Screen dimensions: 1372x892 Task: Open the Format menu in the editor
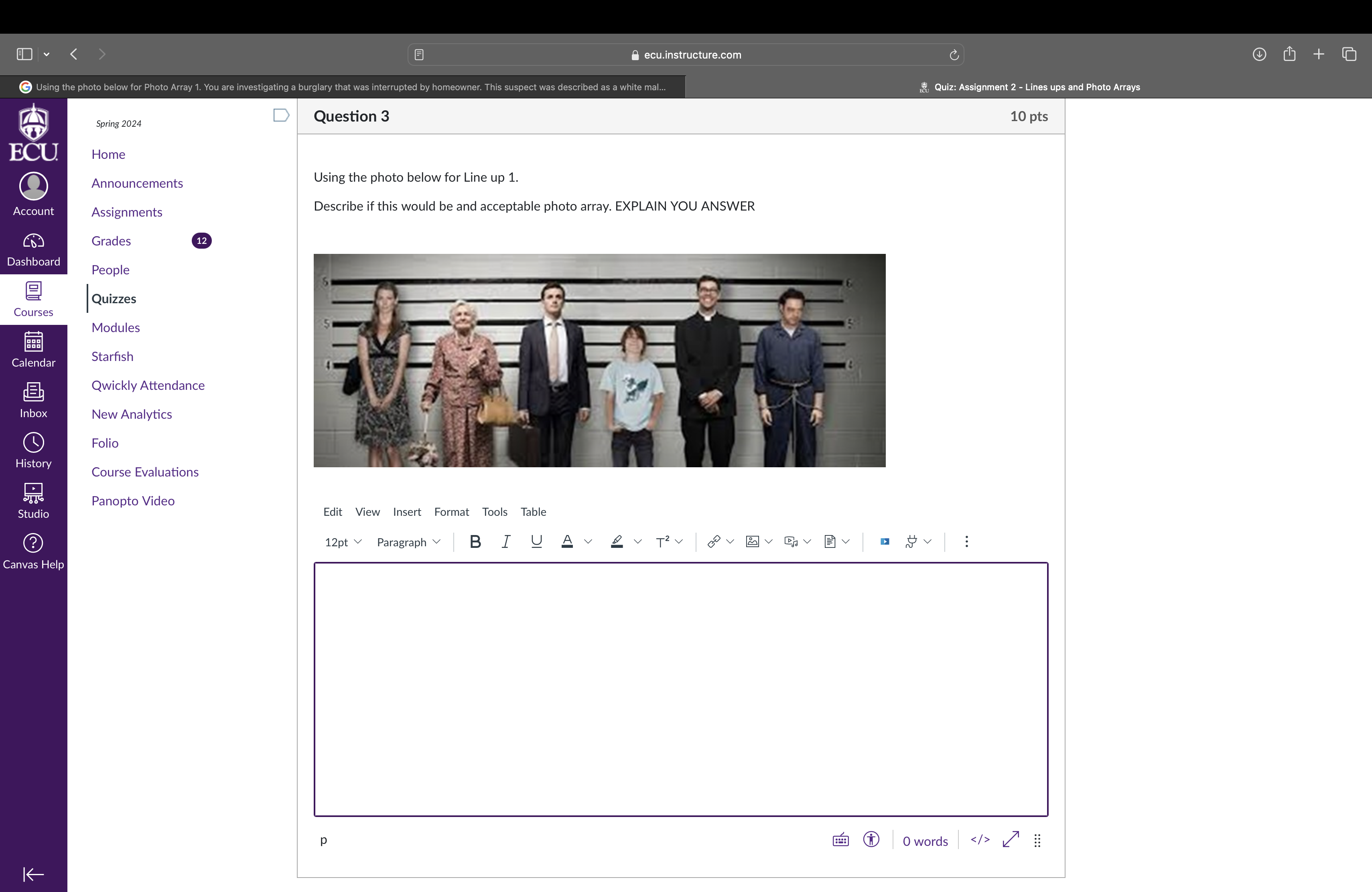pyautogui.click(x=451, y=512)
